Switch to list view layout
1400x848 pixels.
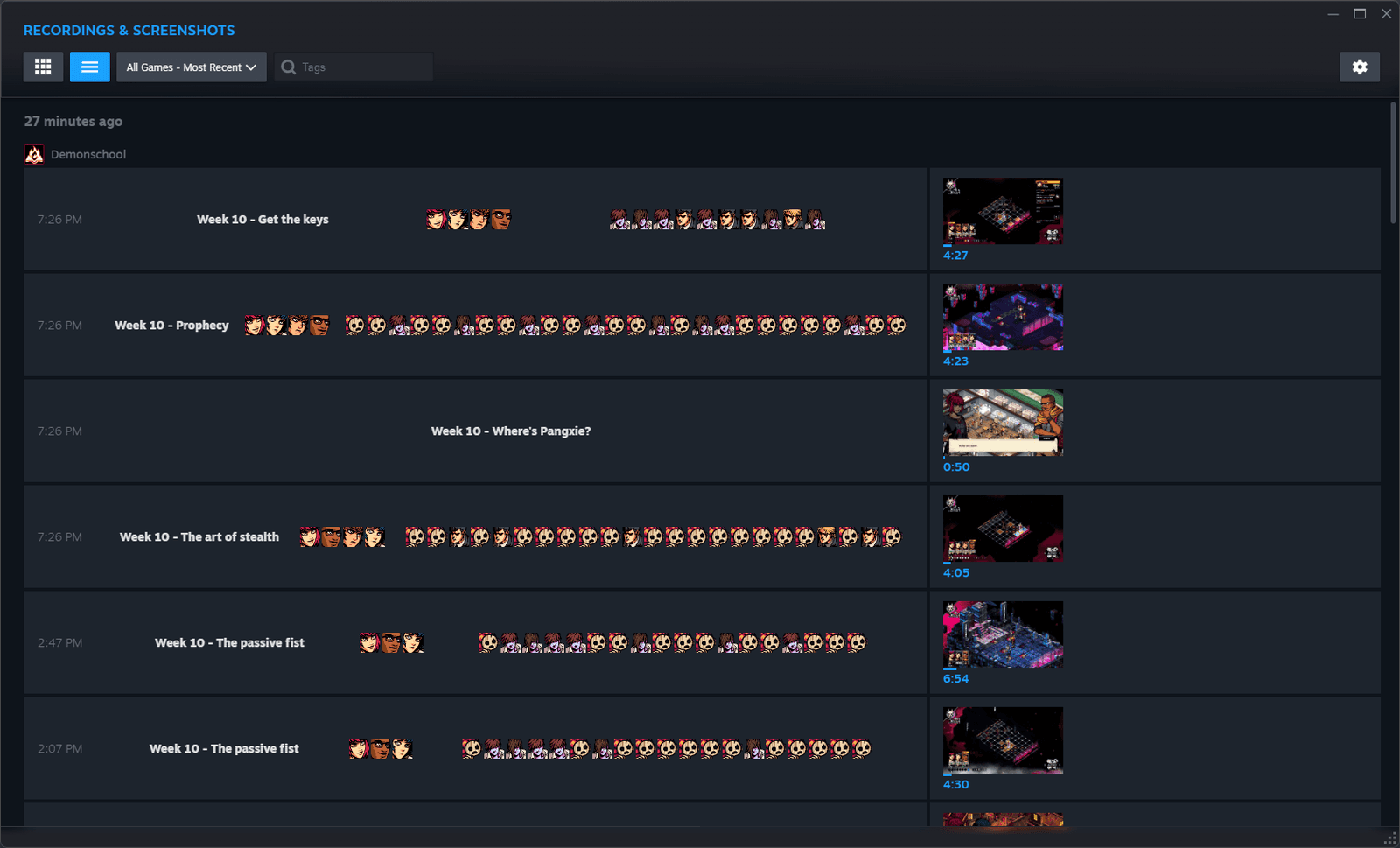89,67
